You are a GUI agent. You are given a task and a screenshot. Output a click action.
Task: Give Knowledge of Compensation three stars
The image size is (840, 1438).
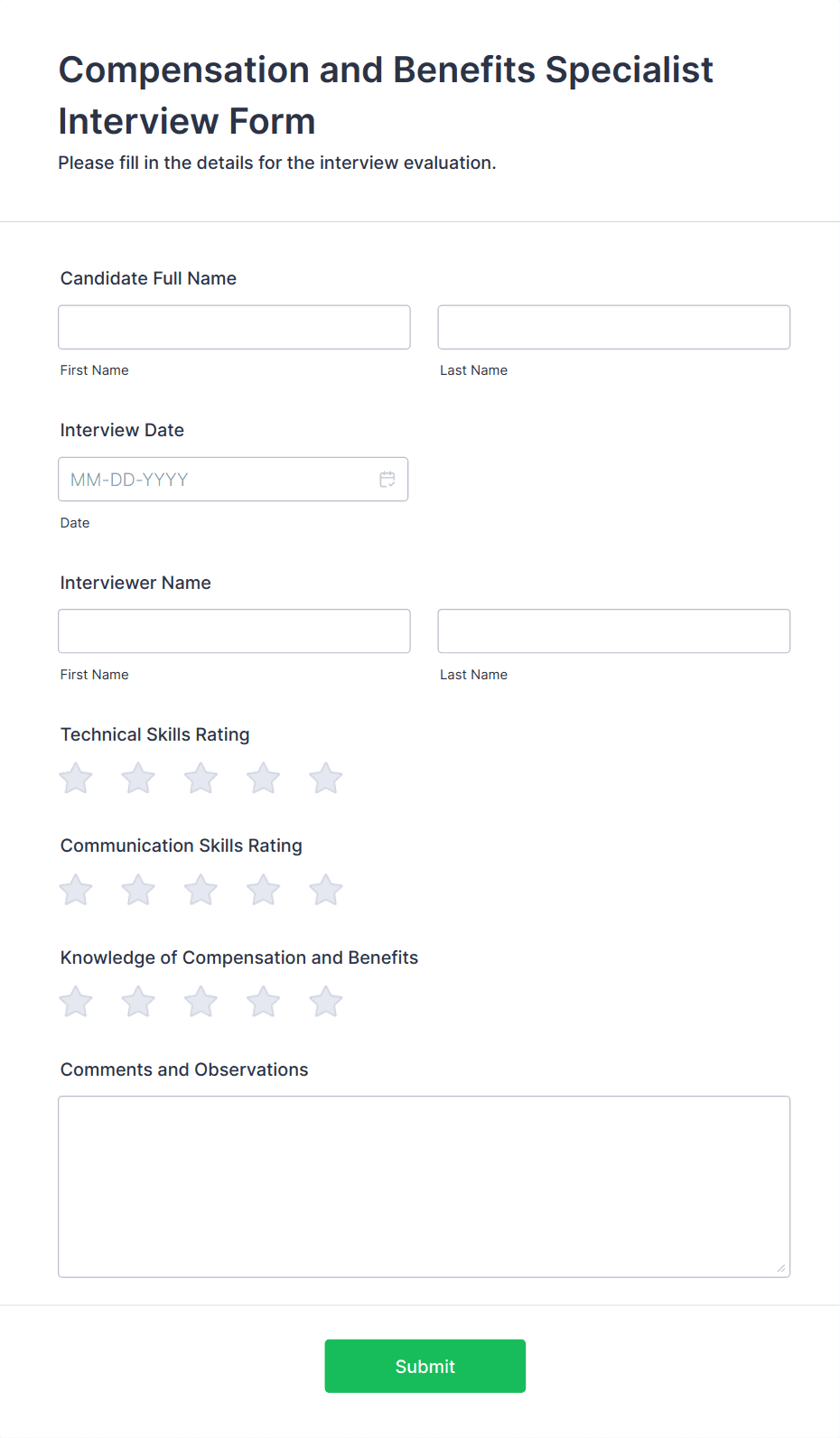tap(201, 1002)
